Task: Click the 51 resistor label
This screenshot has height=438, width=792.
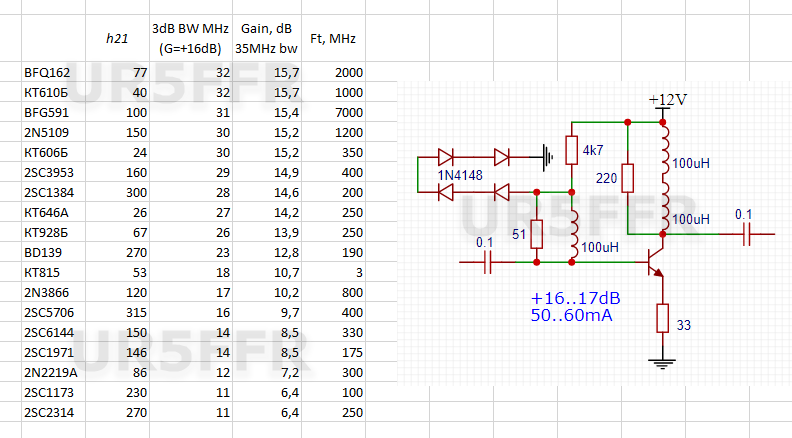Action: click(x=519, y=234)
